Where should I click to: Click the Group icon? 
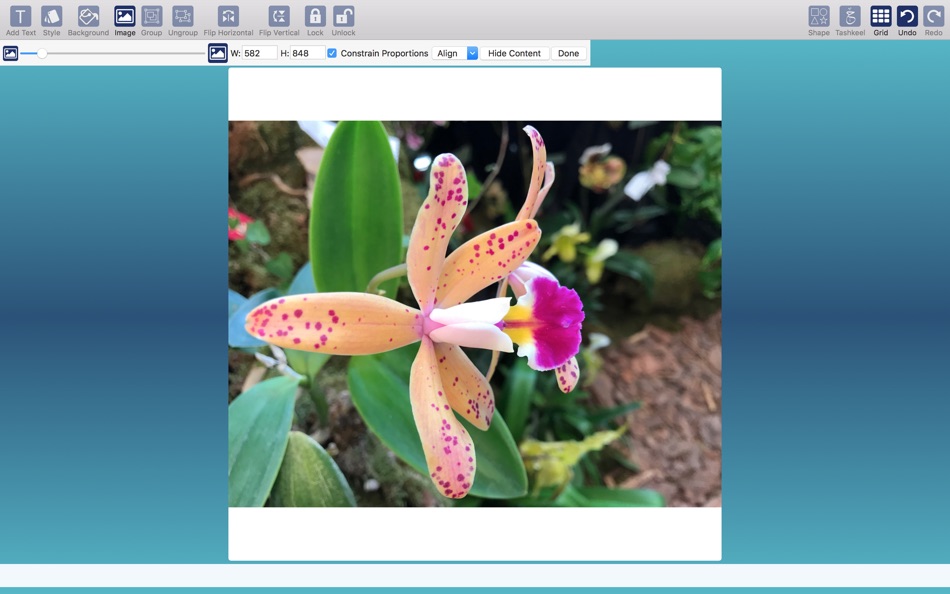tap(151, 18)
